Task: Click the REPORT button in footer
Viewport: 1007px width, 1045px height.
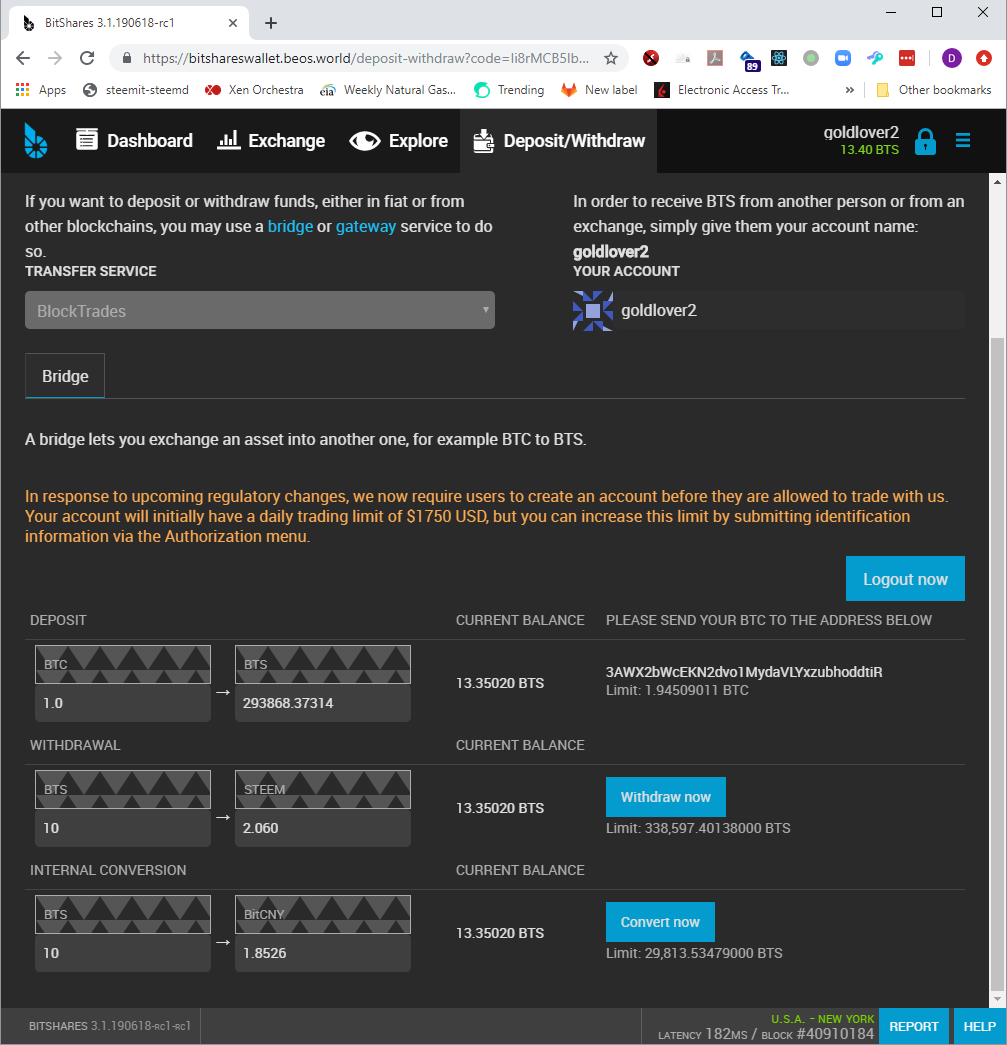Action: [913, 1026]
